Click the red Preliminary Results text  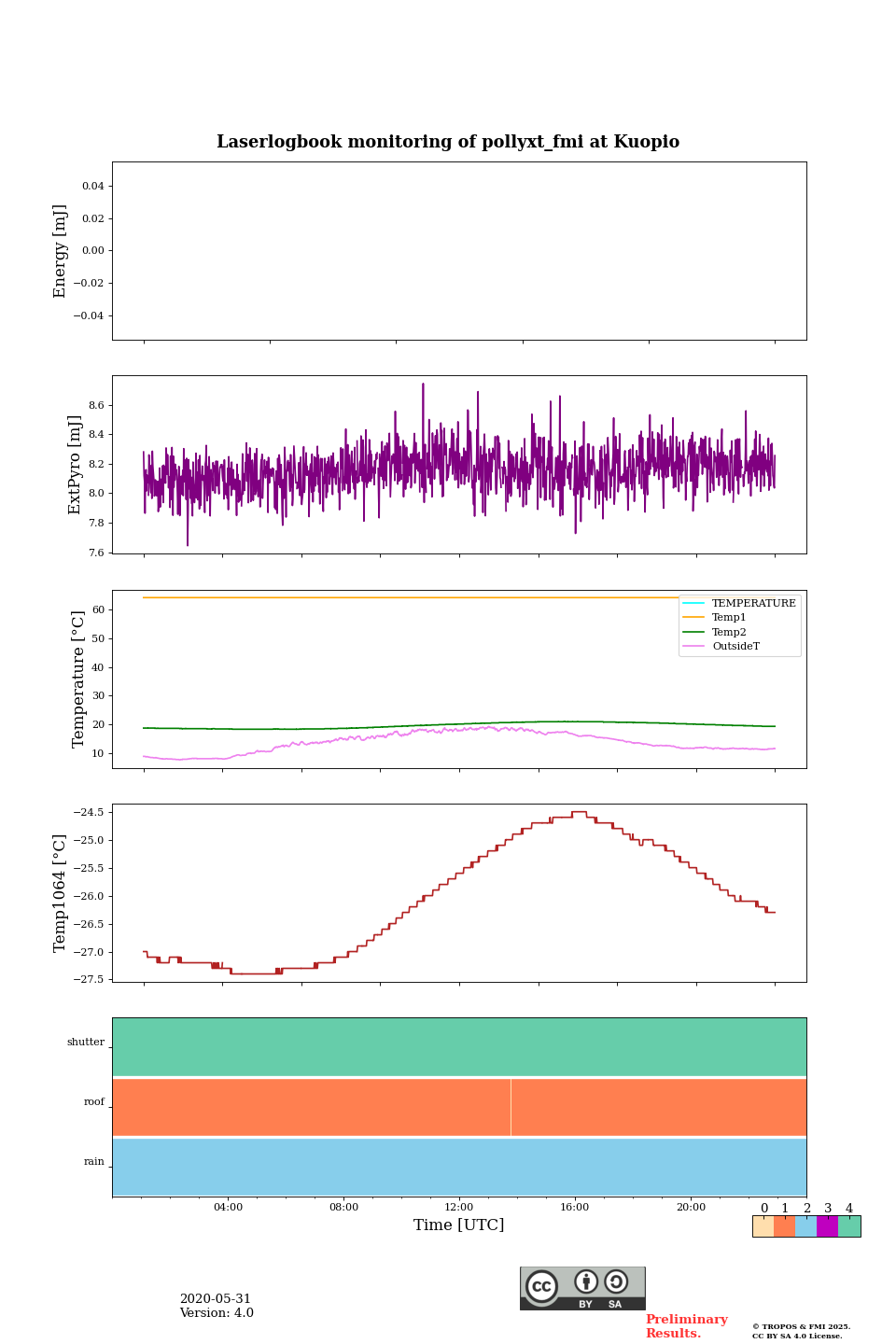coord(686,1326)
